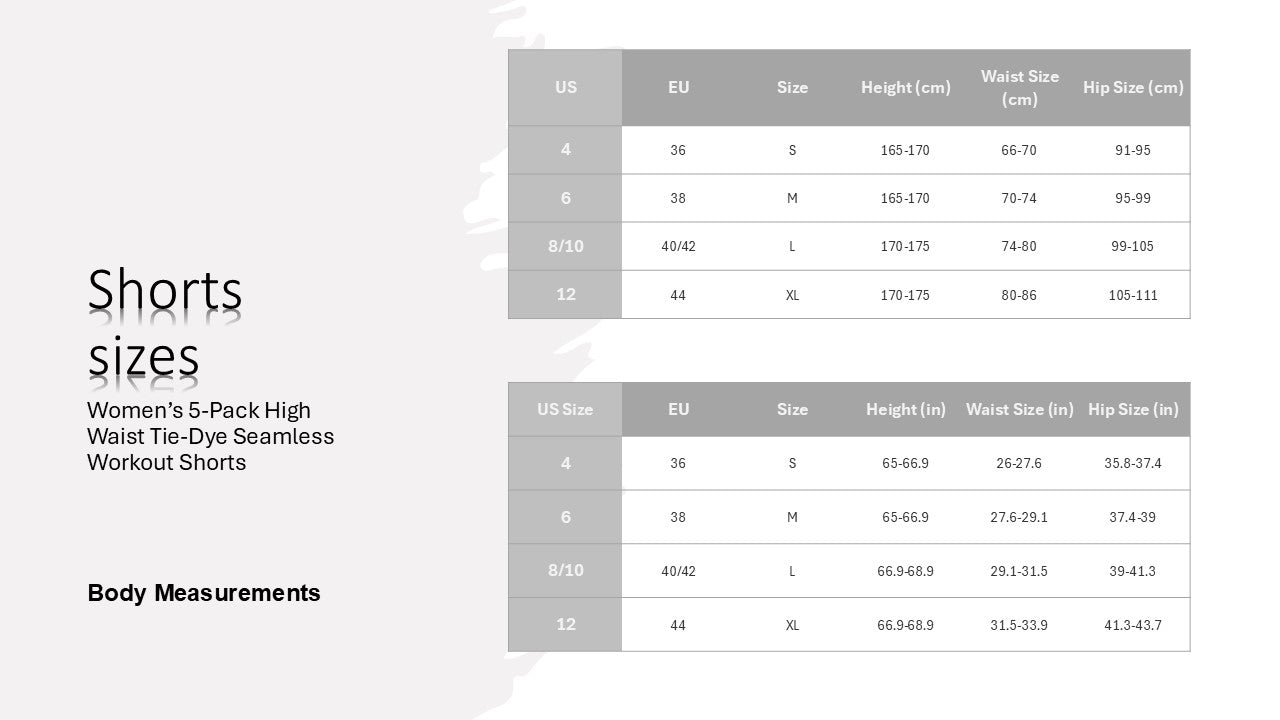Click the "95-99" hip size cell
1280x720 pixels.
1133,199
